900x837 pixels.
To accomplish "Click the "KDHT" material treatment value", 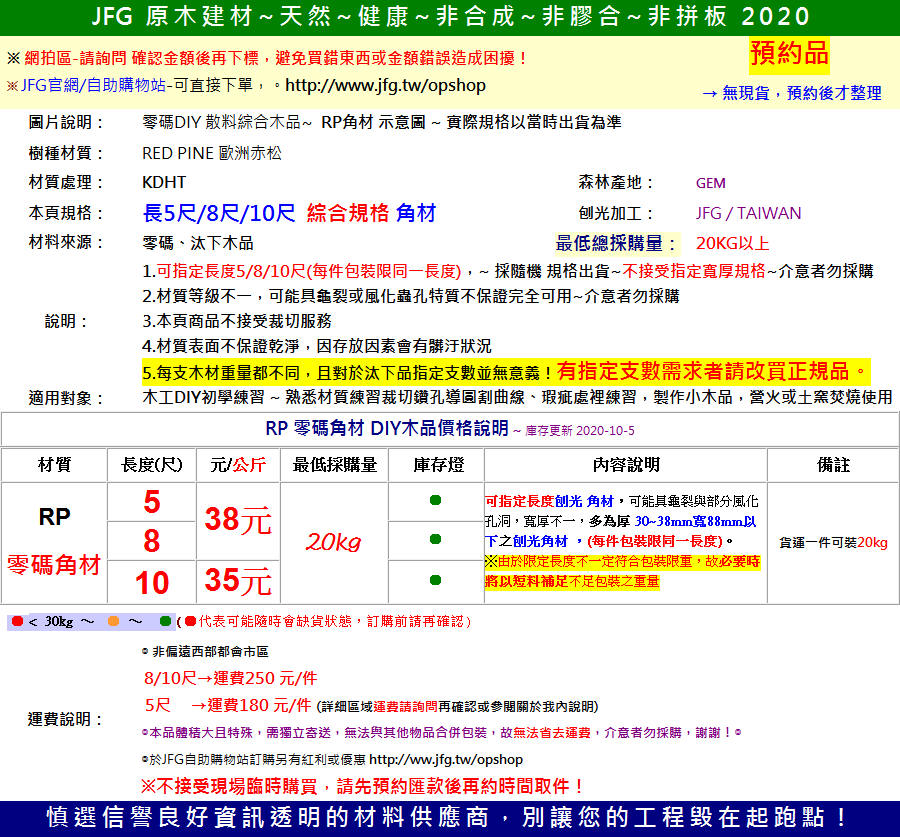I will 164,183.
